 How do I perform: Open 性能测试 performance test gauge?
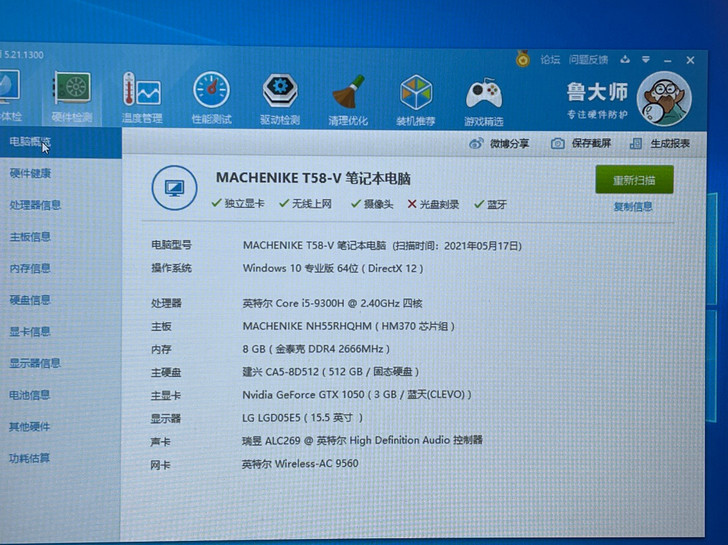point(212,98)
